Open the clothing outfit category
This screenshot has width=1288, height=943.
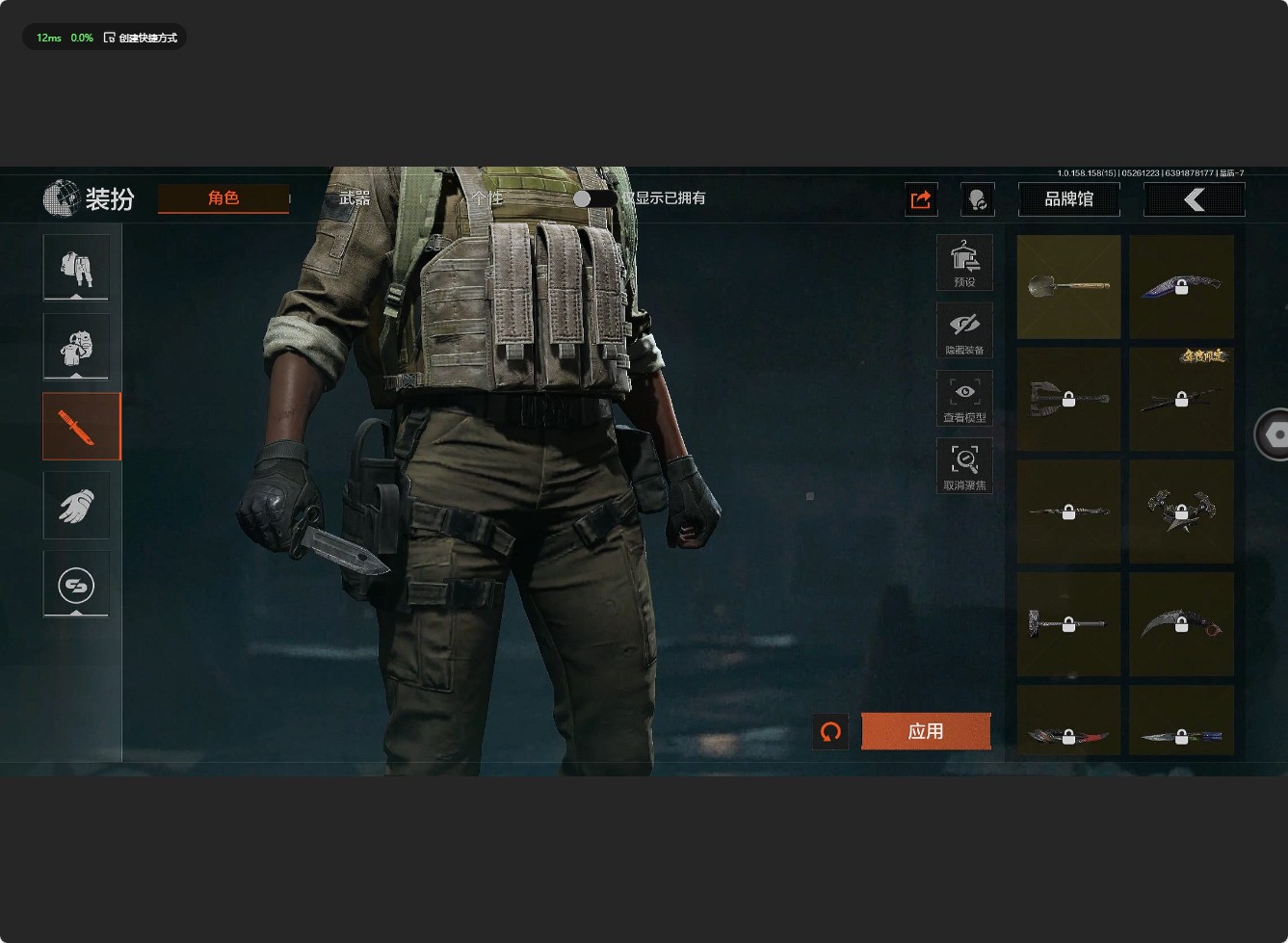click(x=76, y=267)
